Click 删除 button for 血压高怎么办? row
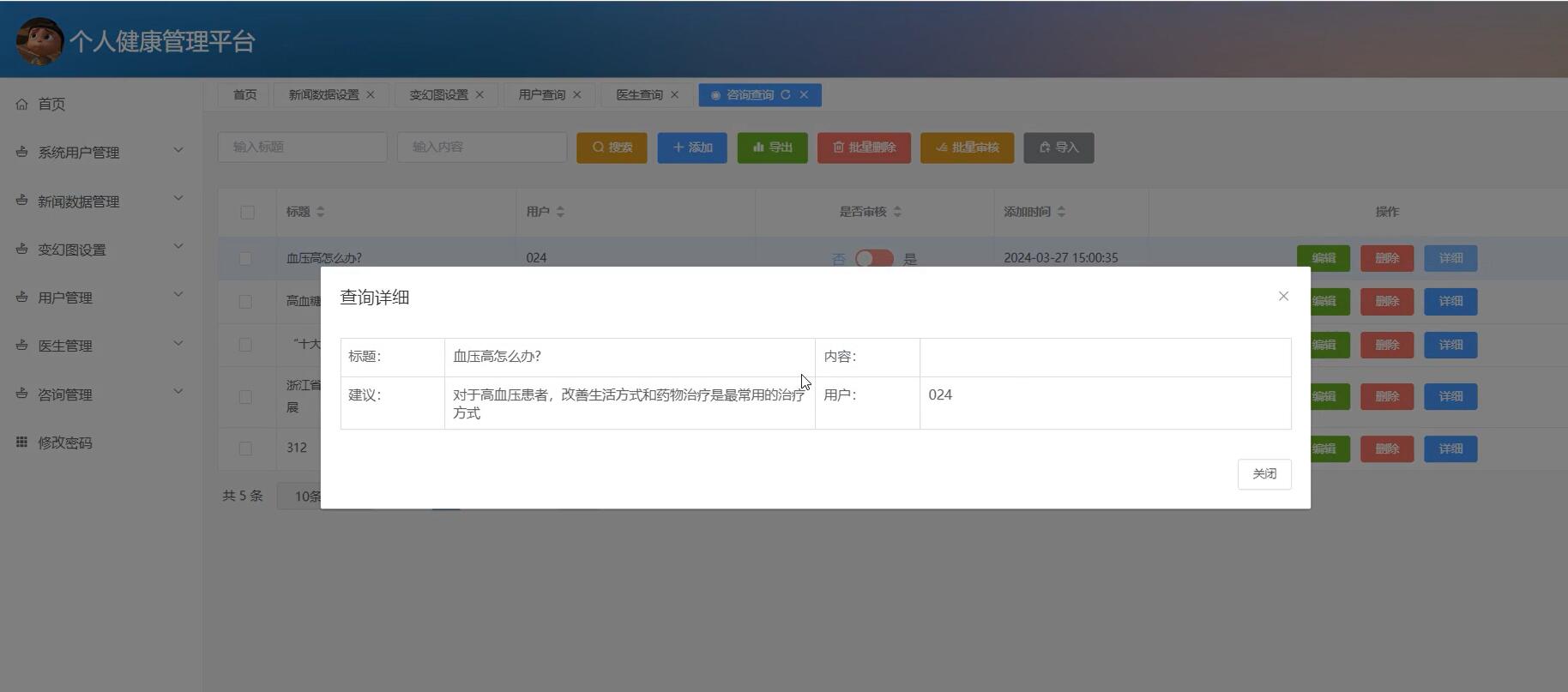This screenshot has width=1568, height=692. [x=1387, y=258]
